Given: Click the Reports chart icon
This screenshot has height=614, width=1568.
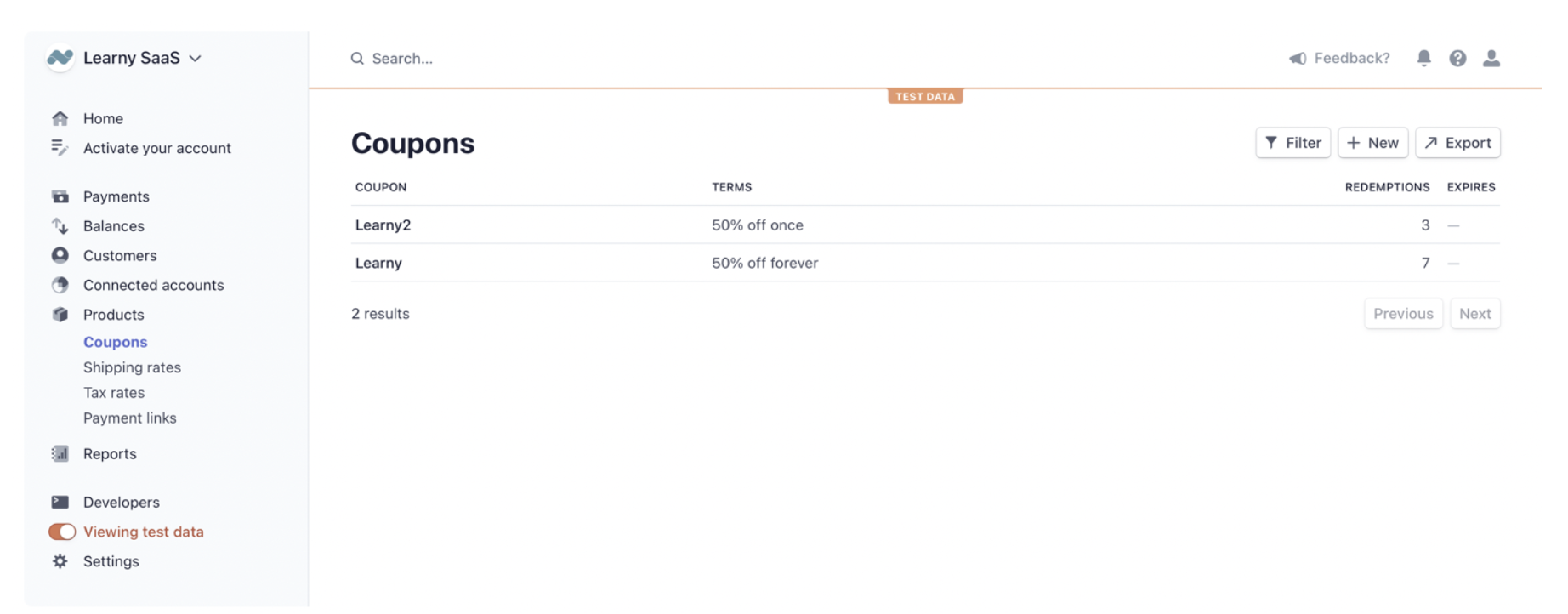Looking at the screenshot, I should click(x=60, y=453).
